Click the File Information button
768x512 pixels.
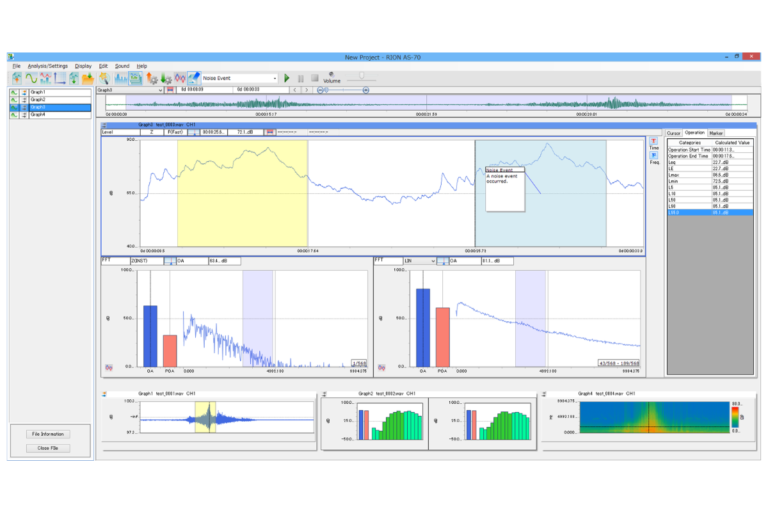pos(47,434)
